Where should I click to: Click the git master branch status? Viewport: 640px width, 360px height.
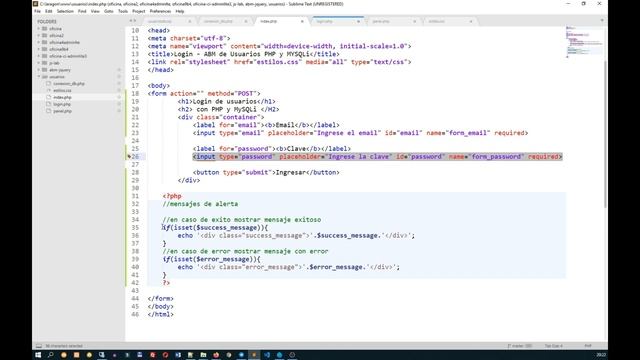pos(520,346)
